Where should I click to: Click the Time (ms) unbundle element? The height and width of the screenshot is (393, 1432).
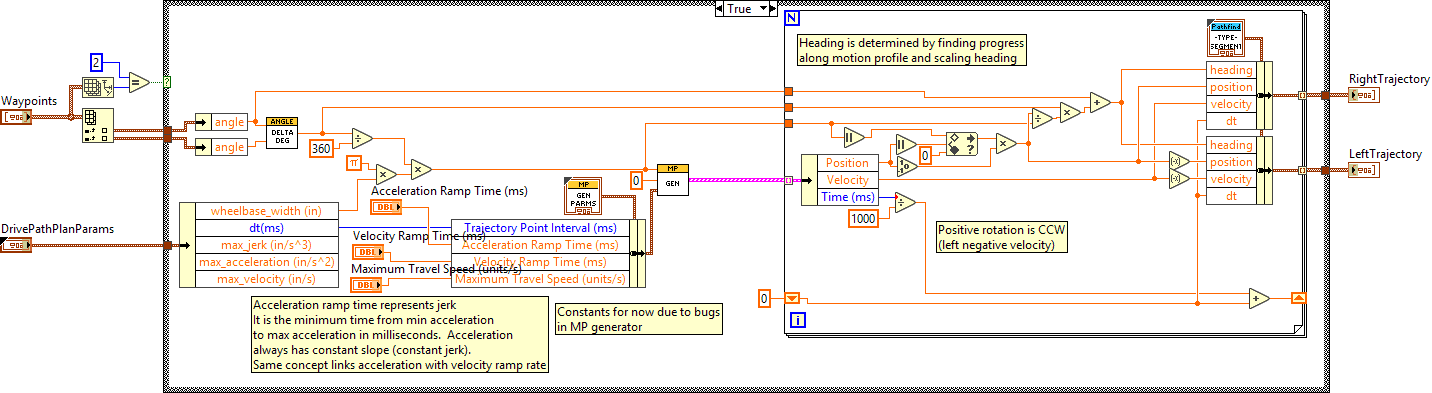[848, 196]
